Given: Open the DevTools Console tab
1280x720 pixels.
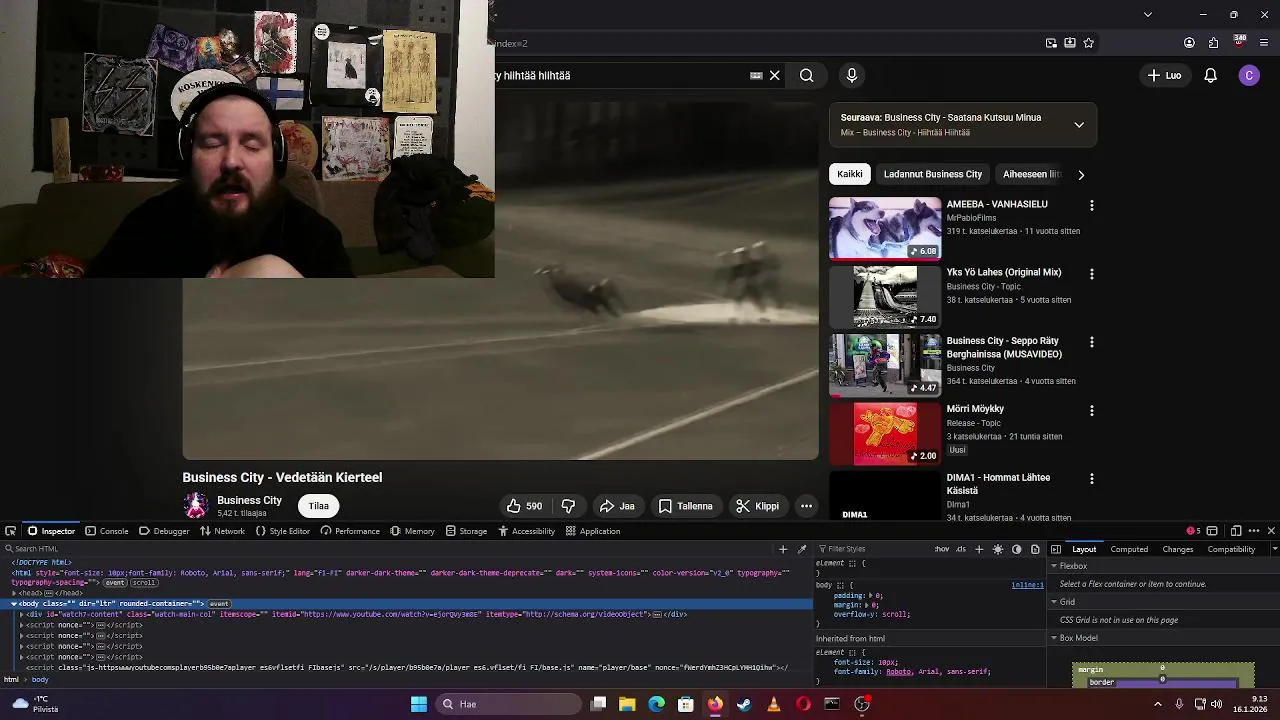Looking at the screenshot, I should (x=107, y=531).
